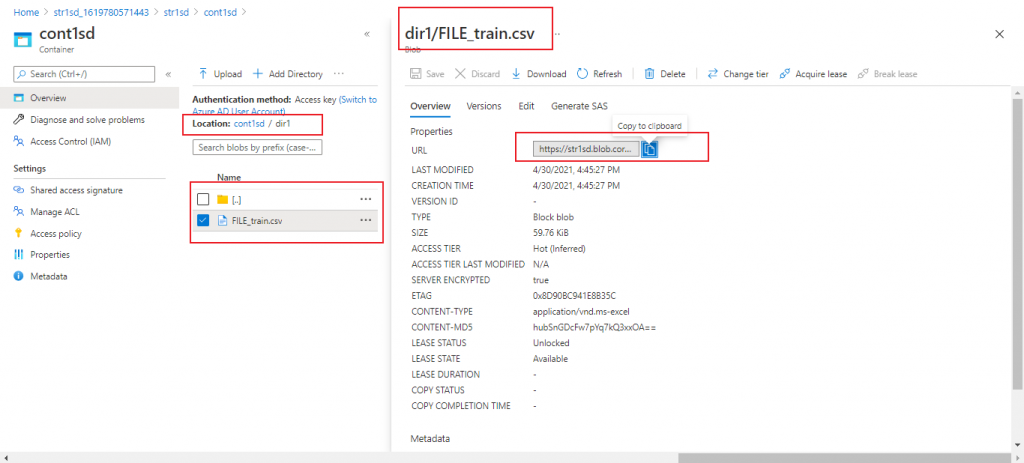Screen dimensions: 1024x463
Task: Click the cont1sd container icon
Action: 24,39
